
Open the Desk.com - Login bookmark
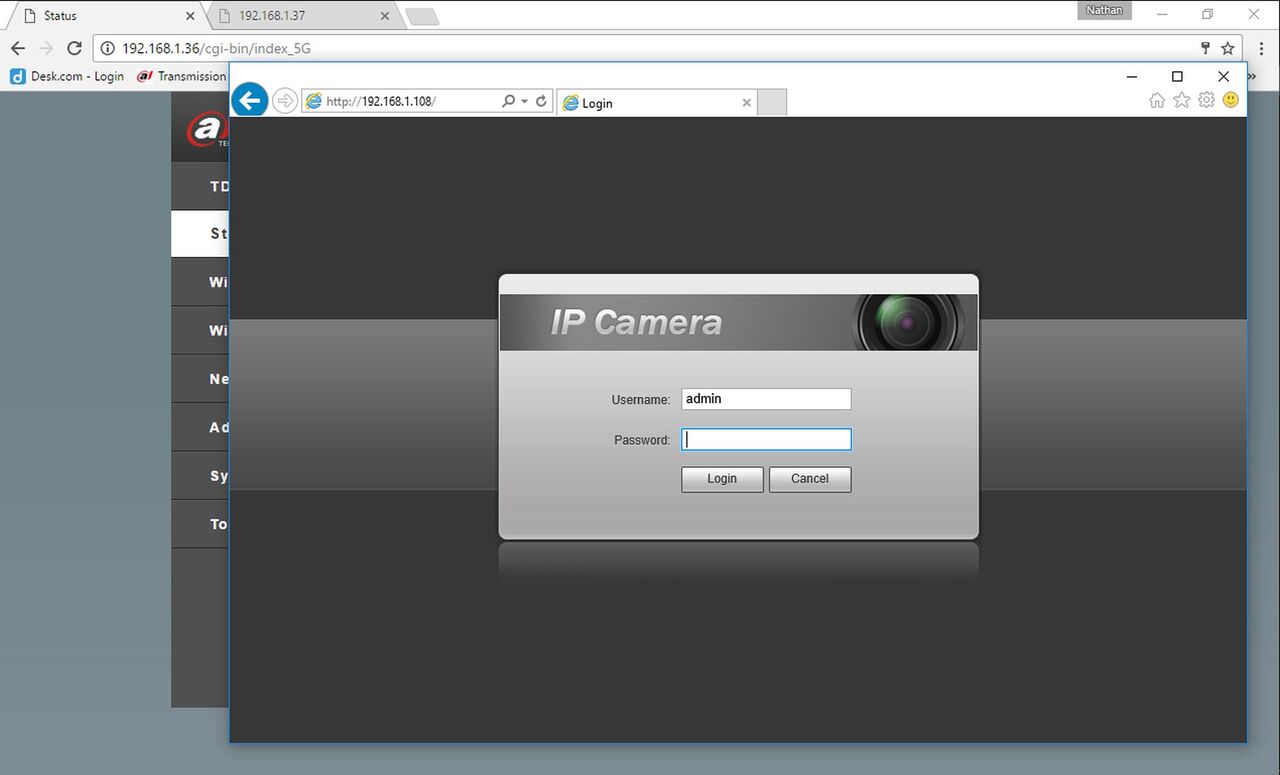point(67,76)
